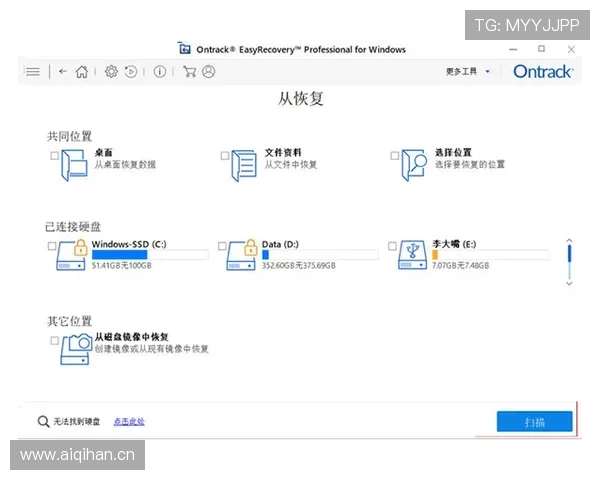Click the drive list scroll down arrow
This screenshot has width=600, height=480.
569,284
